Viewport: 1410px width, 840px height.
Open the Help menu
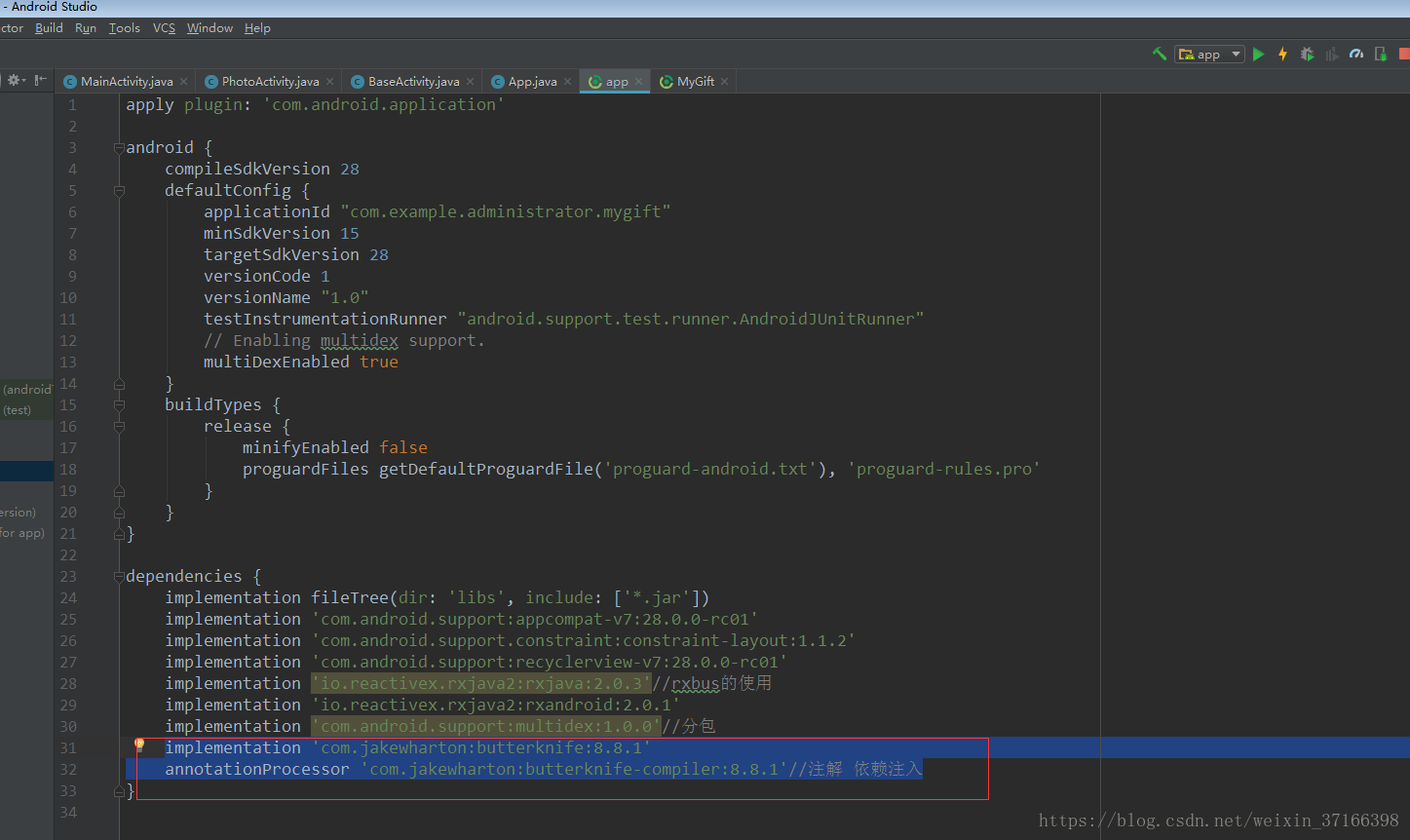(x=257, y=28)
